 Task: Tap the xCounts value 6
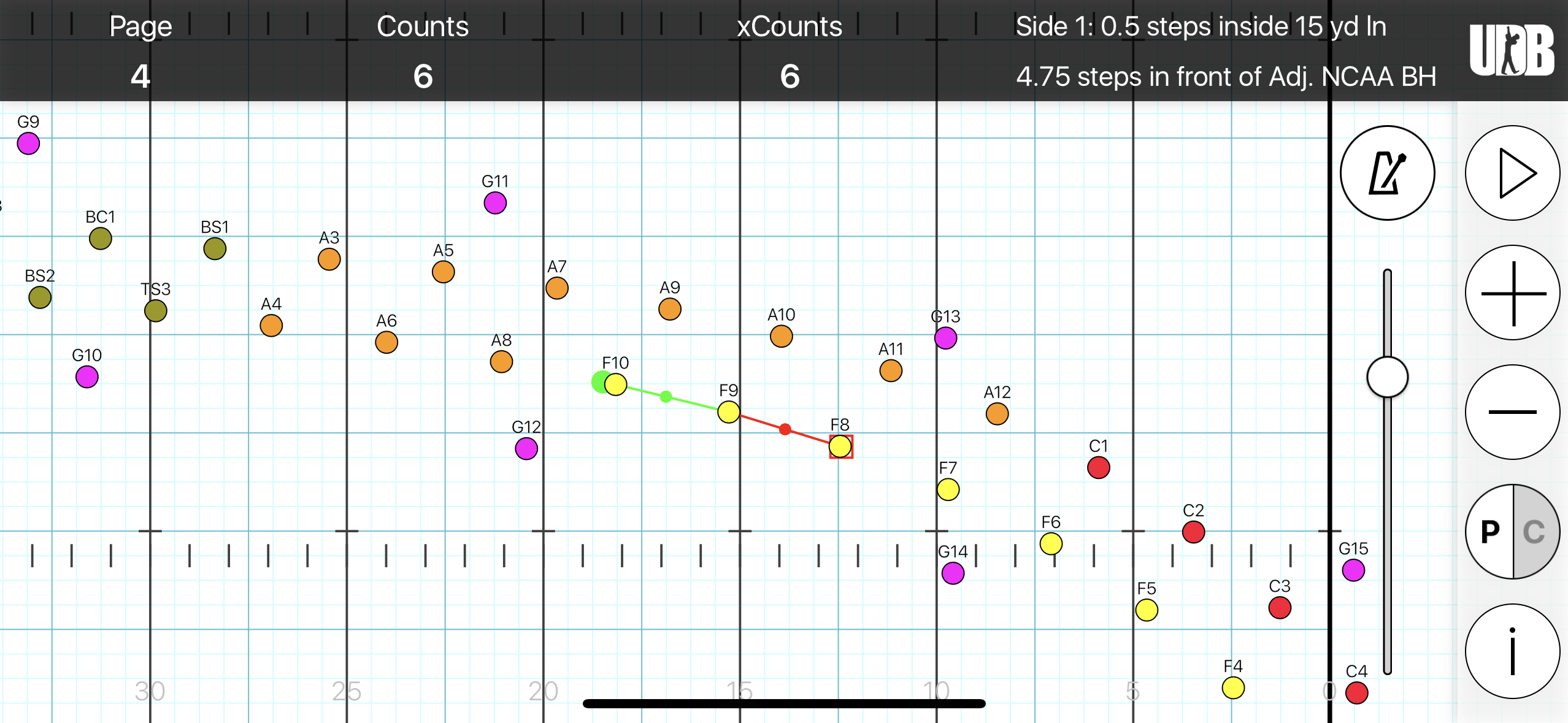click(x=790, y=76)
